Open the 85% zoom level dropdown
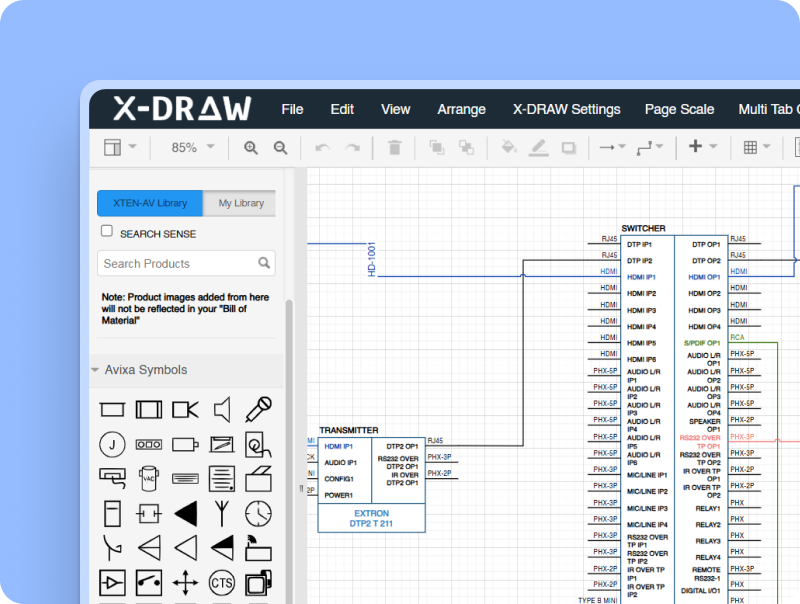This screenshot has height=604, width=800. tap(192, 147)
